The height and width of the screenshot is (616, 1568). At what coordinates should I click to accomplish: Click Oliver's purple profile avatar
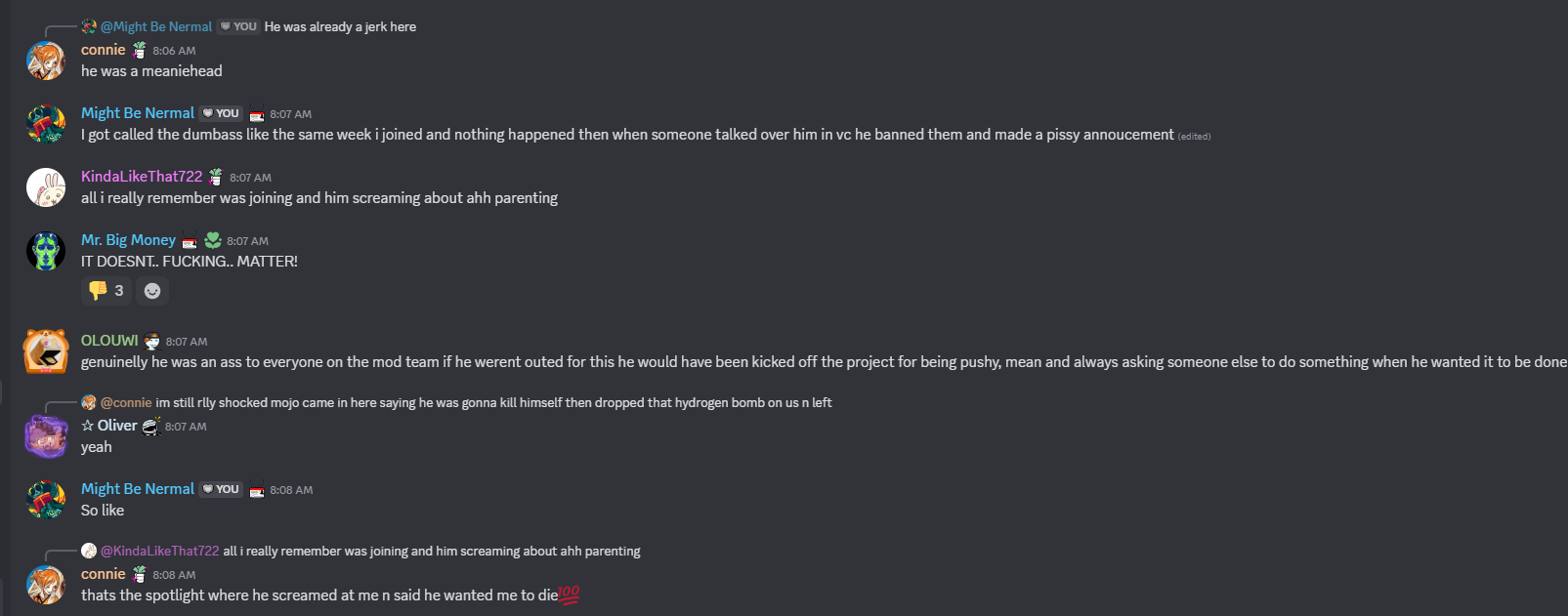[46, 436]
